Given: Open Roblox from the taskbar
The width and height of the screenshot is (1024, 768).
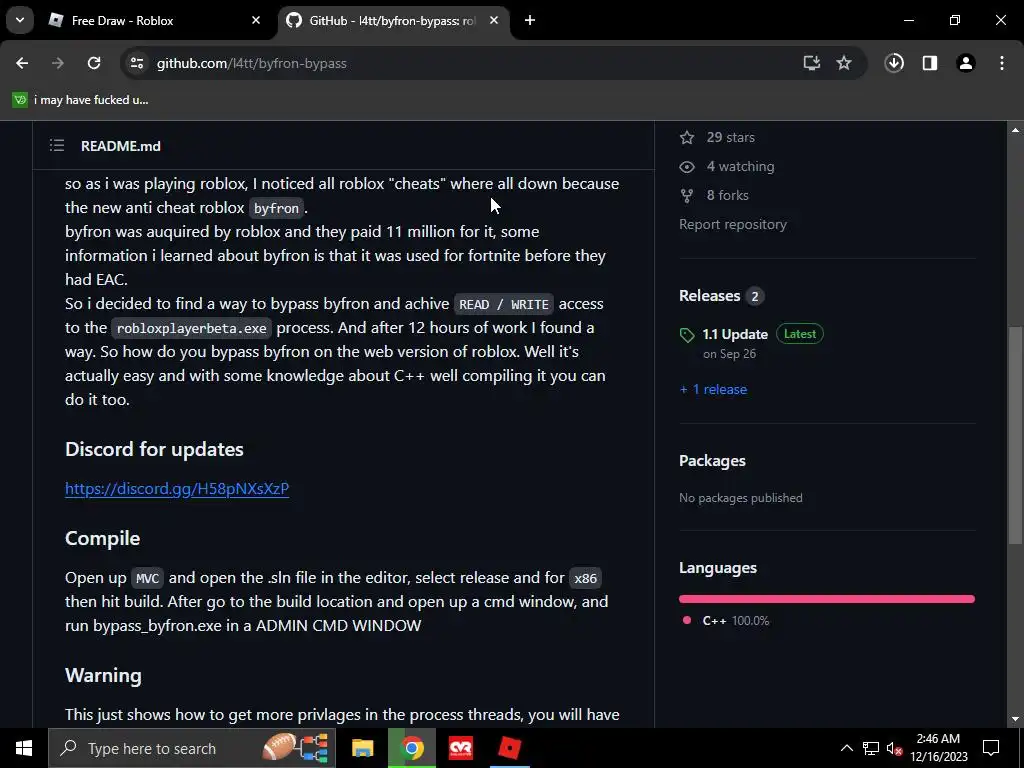Looking at the screenshot, I should 510,748.
